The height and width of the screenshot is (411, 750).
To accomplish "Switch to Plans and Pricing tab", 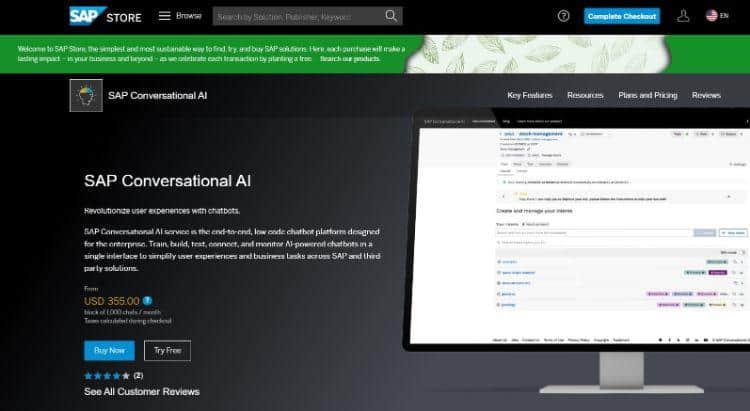I will 647,95.
